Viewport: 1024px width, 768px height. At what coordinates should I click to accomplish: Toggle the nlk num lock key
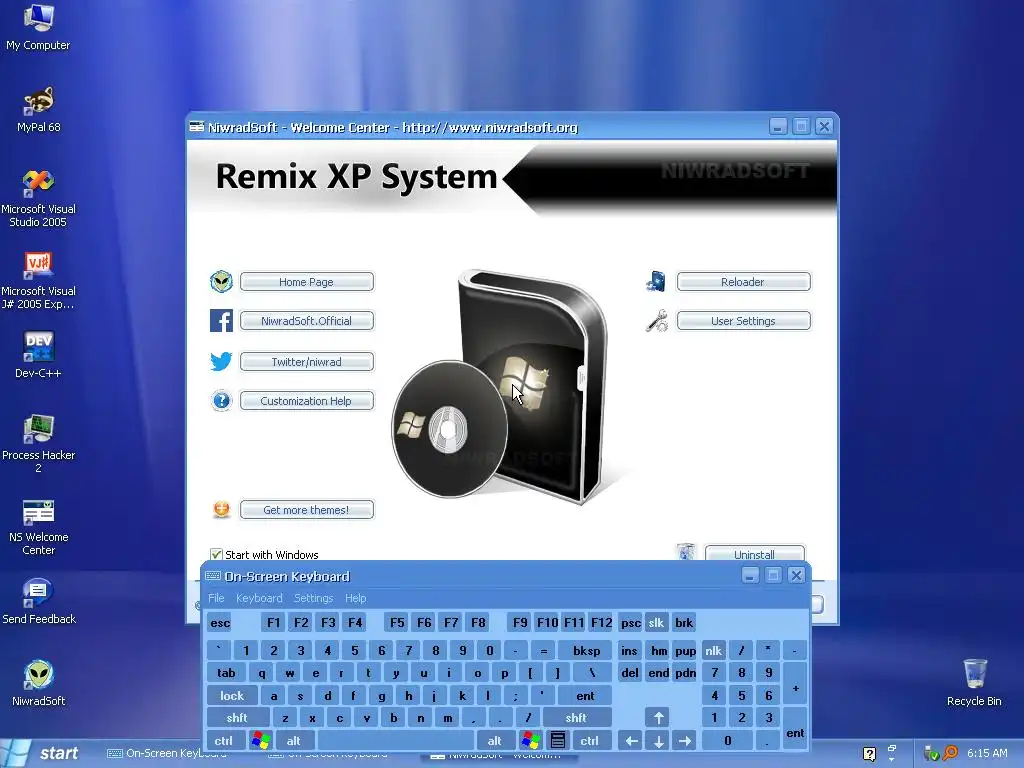click(x=713, y=650)
